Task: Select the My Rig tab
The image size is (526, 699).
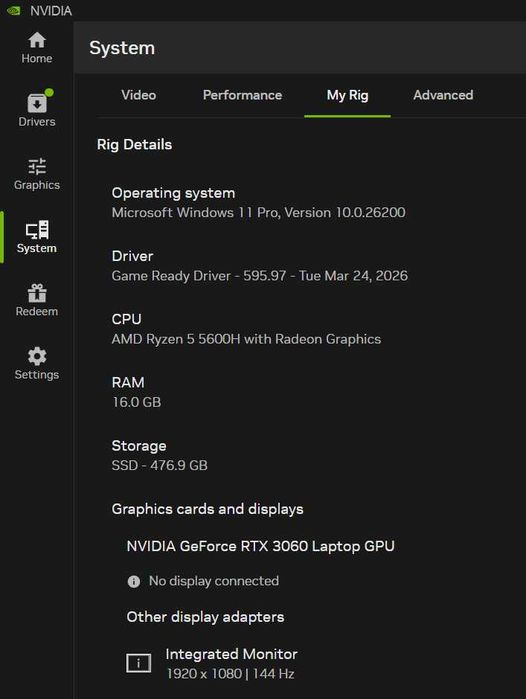Action: click(347, 95)
